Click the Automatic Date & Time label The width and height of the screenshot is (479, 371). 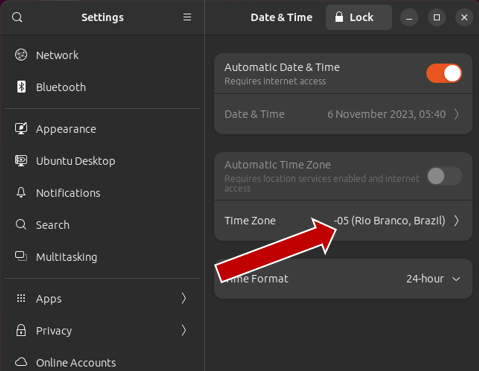282,67
